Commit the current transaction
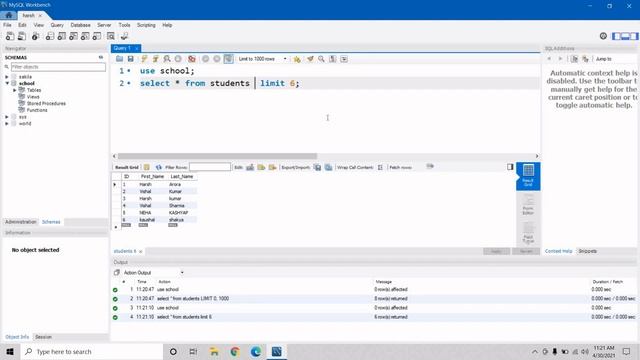Screen dimensions: 640x360 (205, 59)
